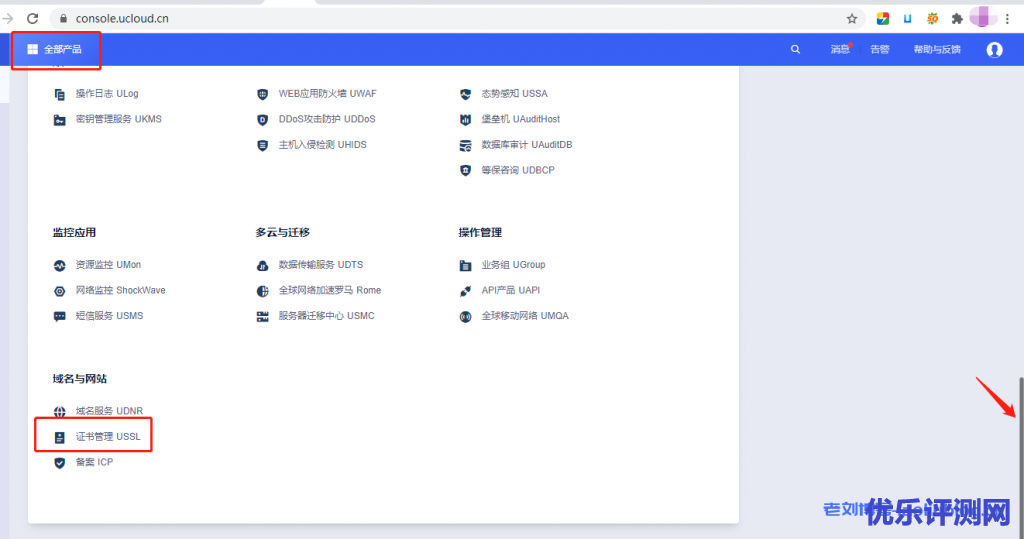Viewport: 1024px width, 539px height.
Task: Open 资源监控 UMon
Action: [108, 265]
